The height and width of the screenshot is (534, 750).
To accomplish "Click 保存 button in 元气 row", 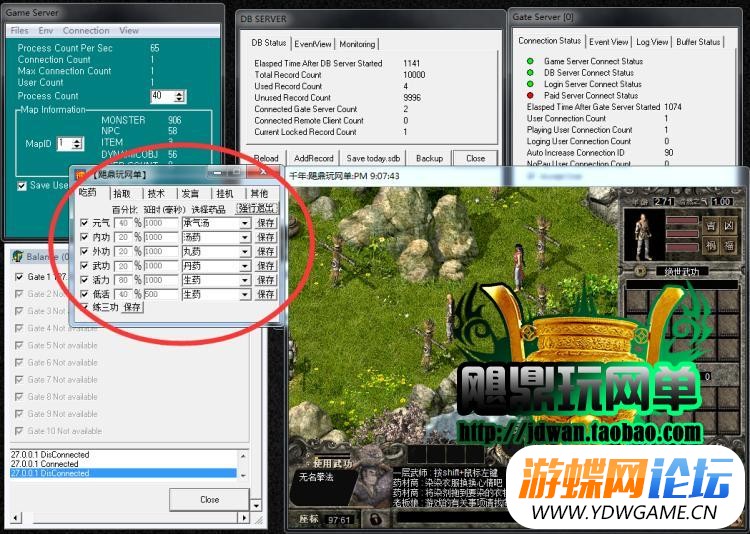I will (266, 223).
